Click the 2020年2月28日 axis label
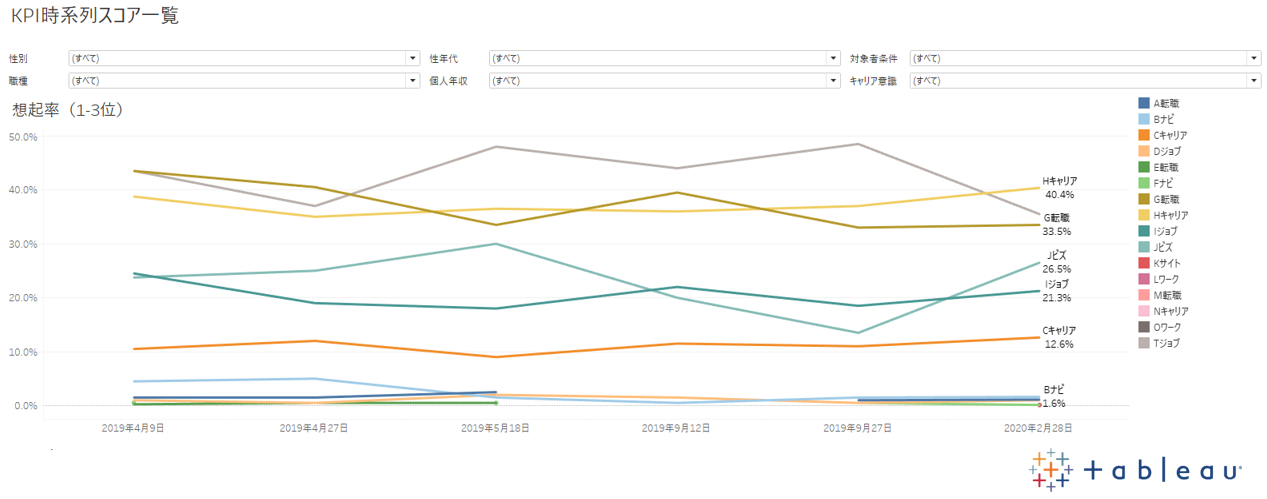The height and width of the screenshot is (499, 1267). (x=1040, y=428)
